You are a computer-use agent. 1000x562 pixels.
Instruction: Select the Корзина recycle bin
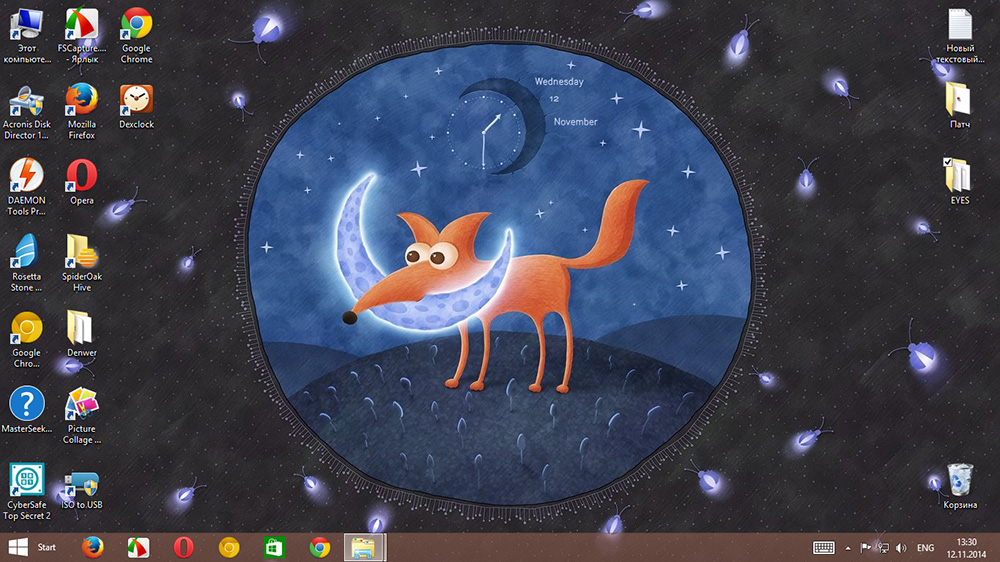pyautogui.click(x=960, y=486)
